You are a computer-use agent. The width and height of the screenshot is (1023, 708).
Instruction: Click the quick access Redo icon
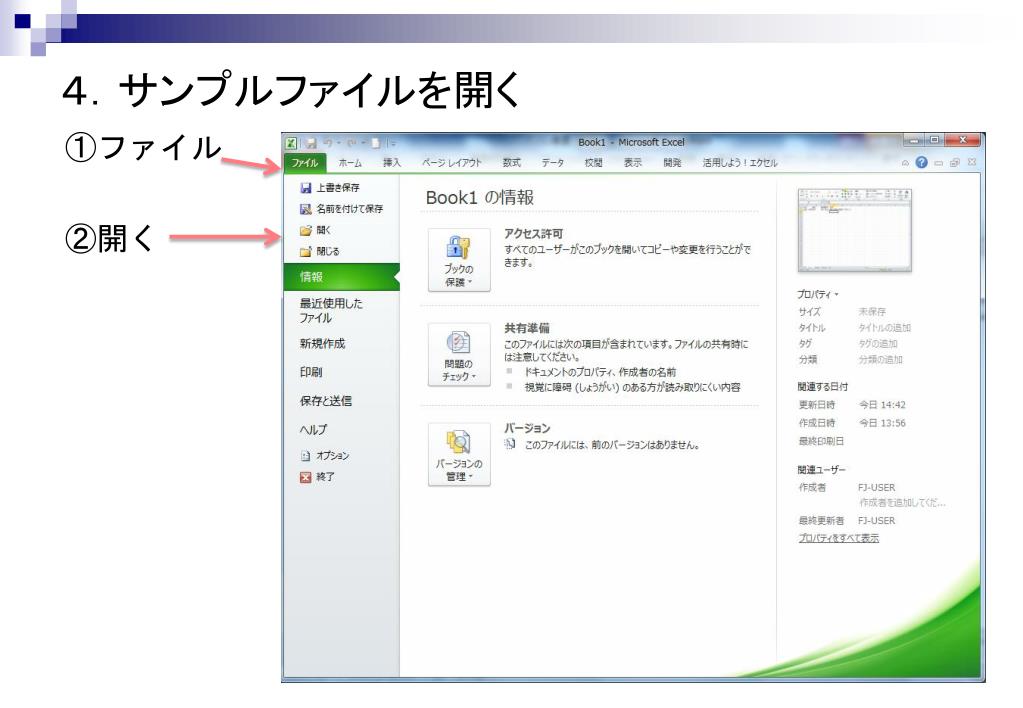coord(352,143)
